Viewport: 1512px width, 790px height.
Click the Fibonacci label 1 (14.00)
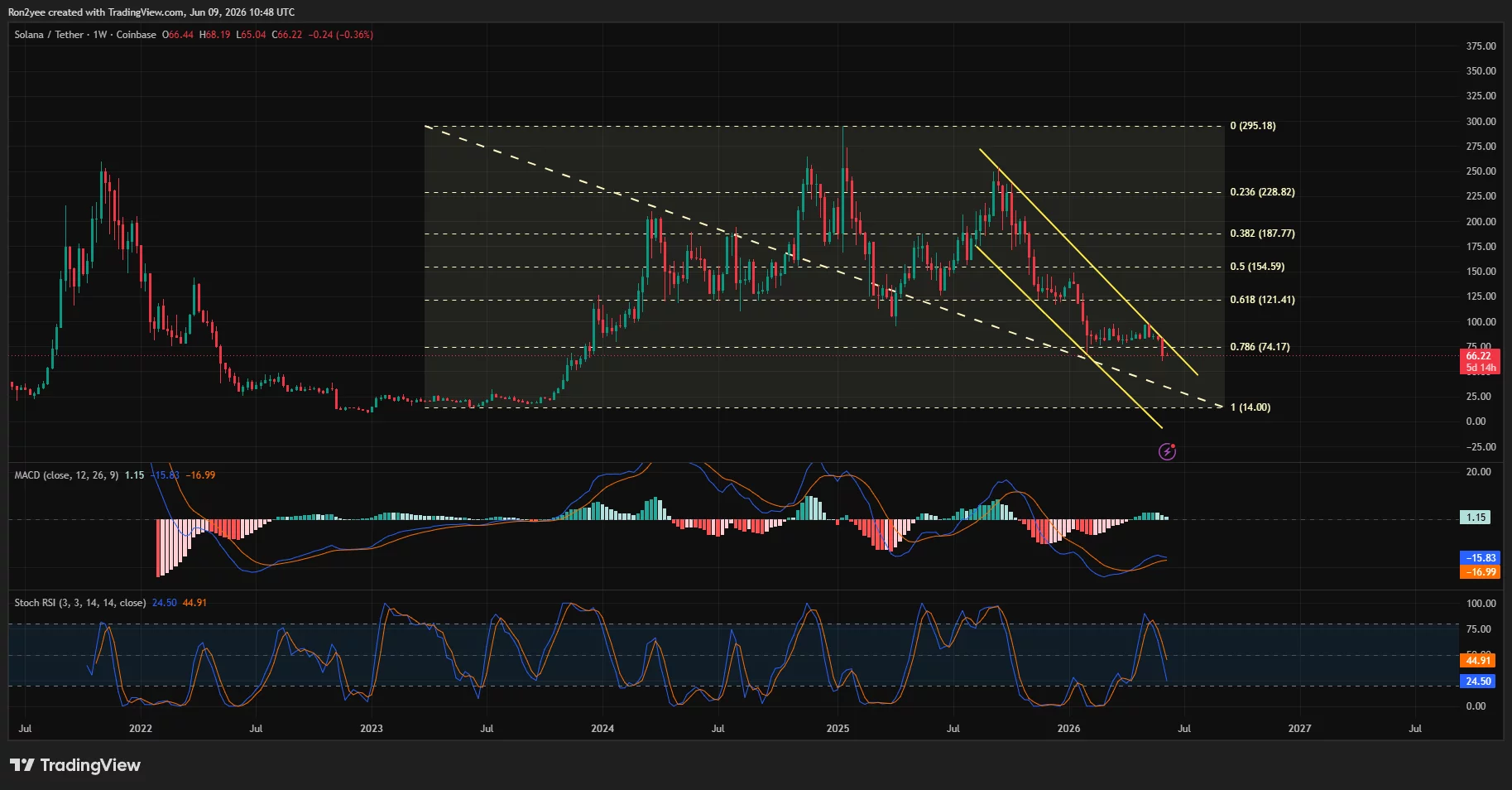point(1250,407)
